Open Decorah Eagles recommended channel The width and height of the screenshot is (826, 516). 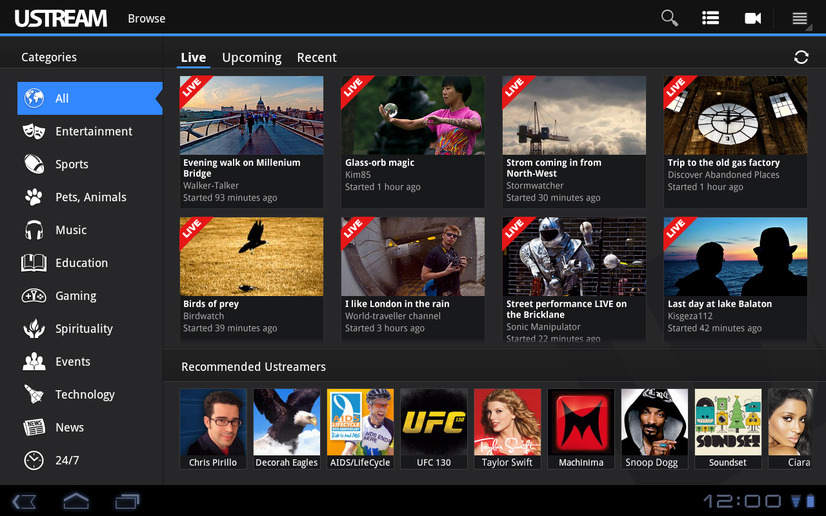pos(287,429)
